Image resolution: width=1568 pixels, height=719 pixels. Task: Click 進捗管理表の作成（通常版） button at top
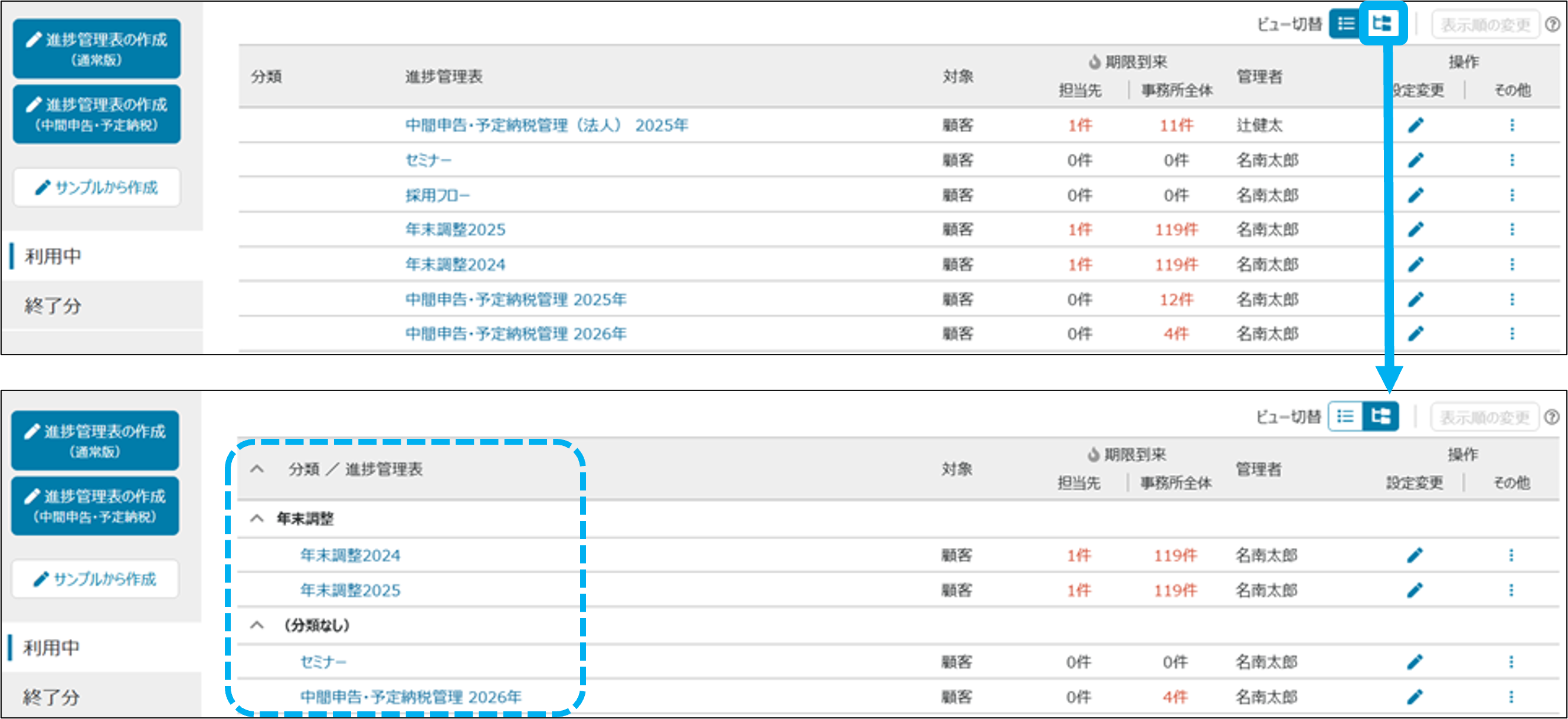click(97, 49)
